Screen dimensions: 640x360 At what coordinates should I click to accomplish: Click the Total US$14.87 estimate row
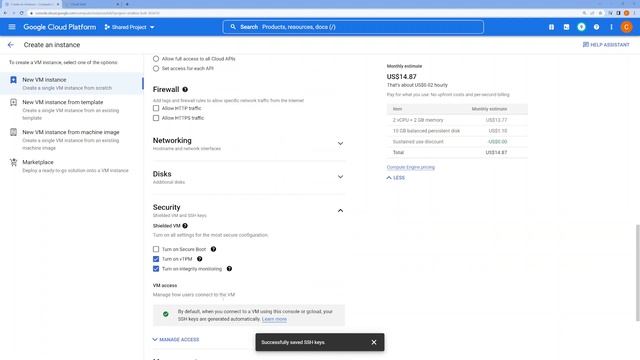(x=457, y=153)
